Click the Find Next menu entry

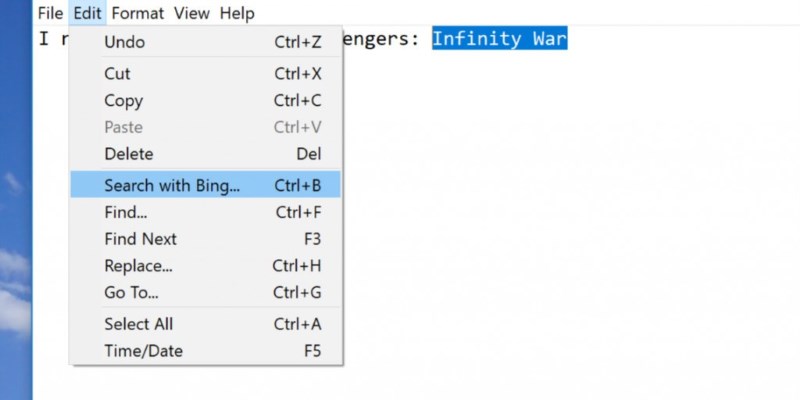click(140, 239)
